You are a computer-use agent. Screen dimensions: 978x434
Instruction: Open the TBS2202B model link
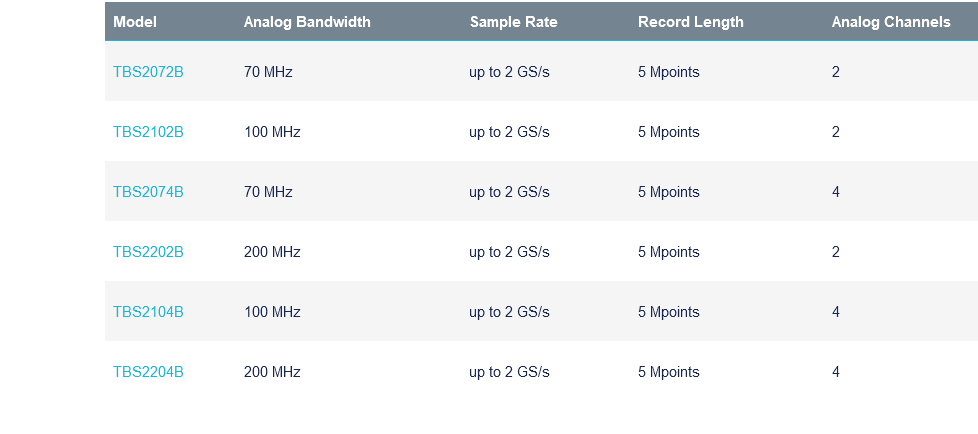(148, 251)
